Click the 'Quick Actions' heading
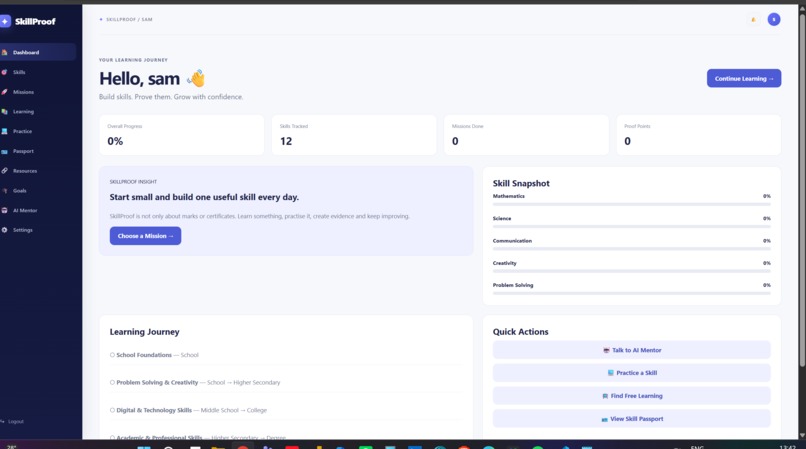 pyautogui.click(x=520, y=332)
